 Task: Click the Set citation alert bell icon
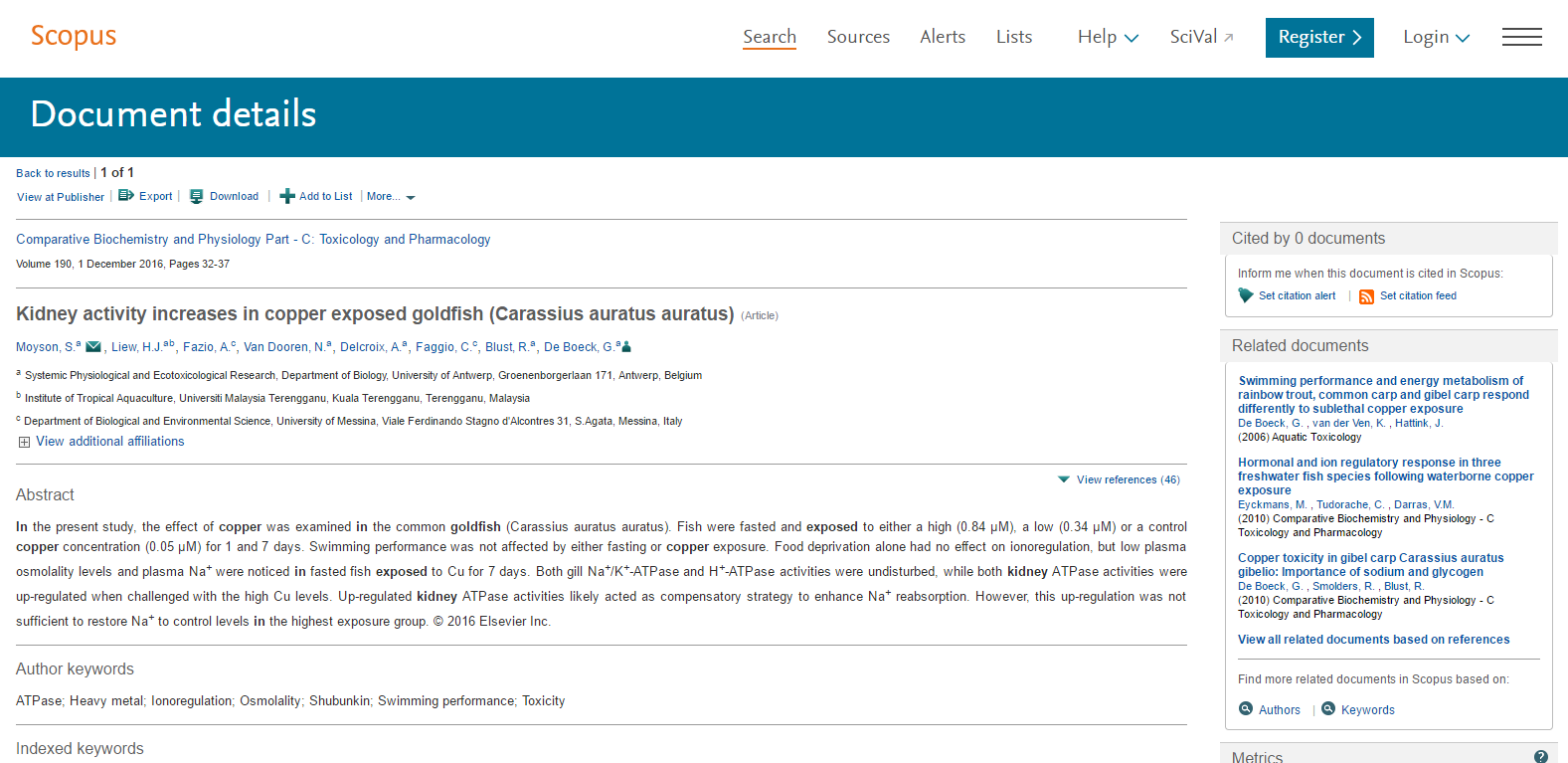click(x=1246, y=295)
